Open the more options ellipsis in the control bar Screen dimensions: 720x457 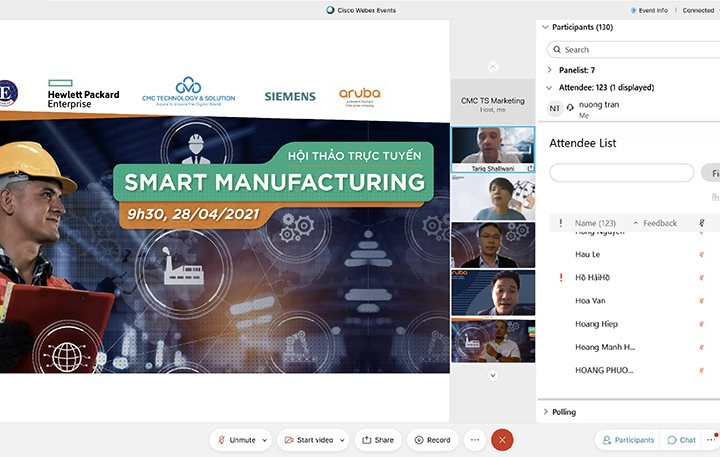pyautogui.click(x=475, y=440)
